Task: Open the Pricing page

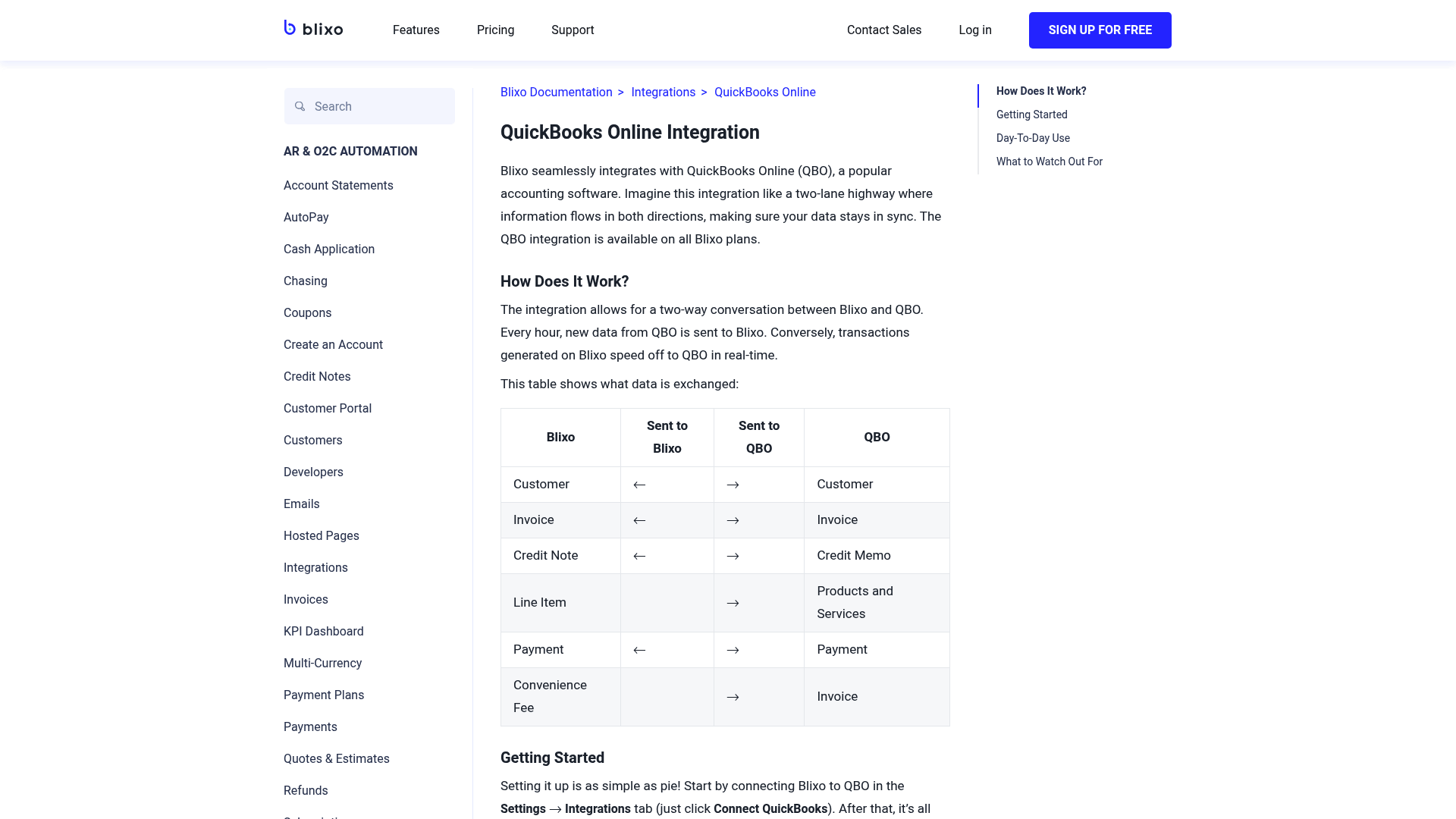Action: click(496, 30)
